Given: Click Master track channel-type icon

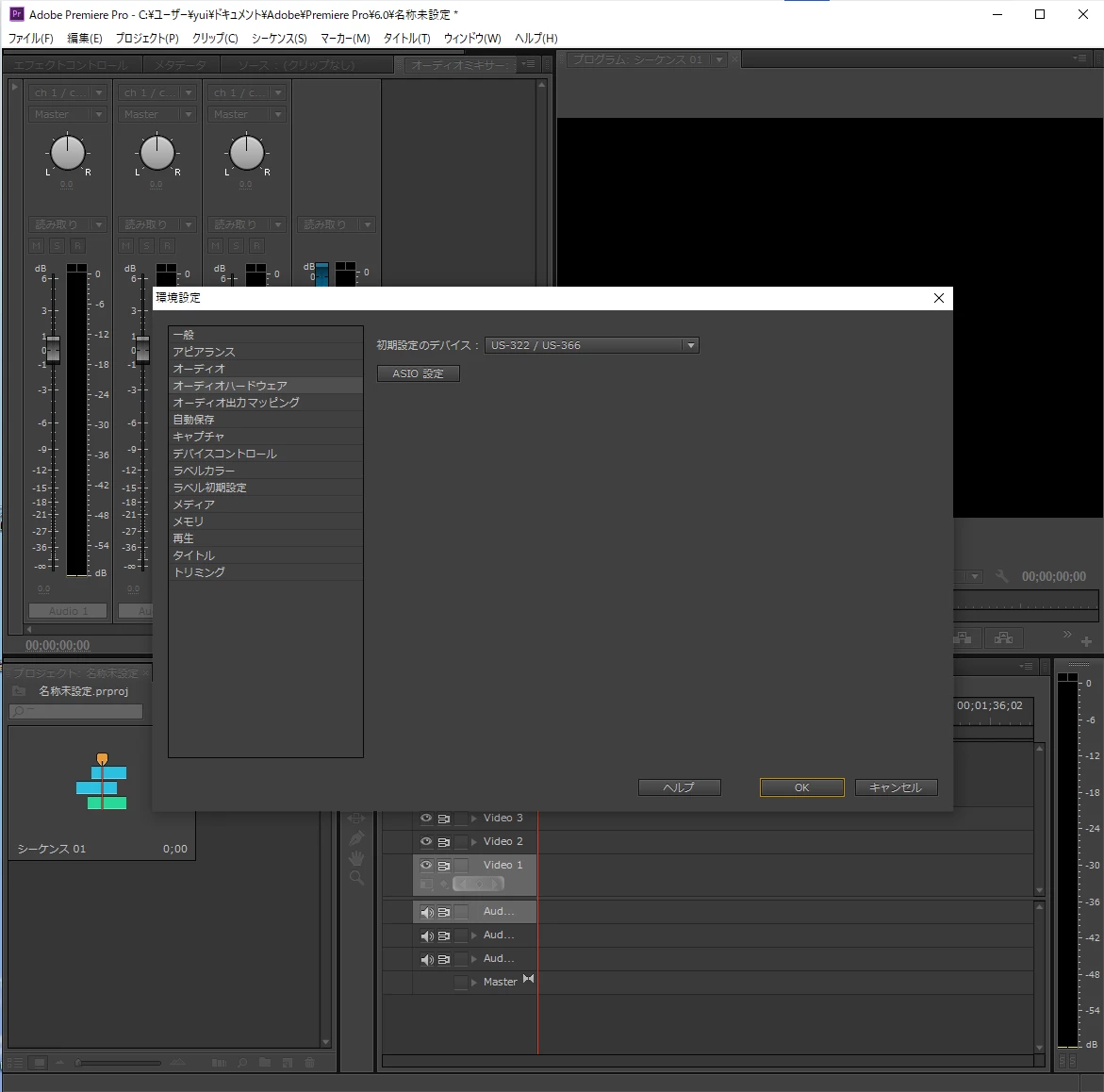Looking at the screenshot, I should pos(528,980).
